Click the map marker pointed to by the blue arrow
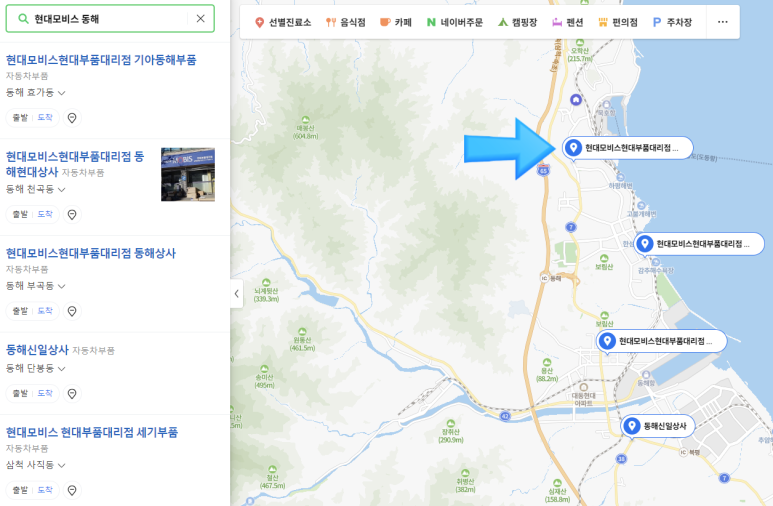 (x=628, y=147)
